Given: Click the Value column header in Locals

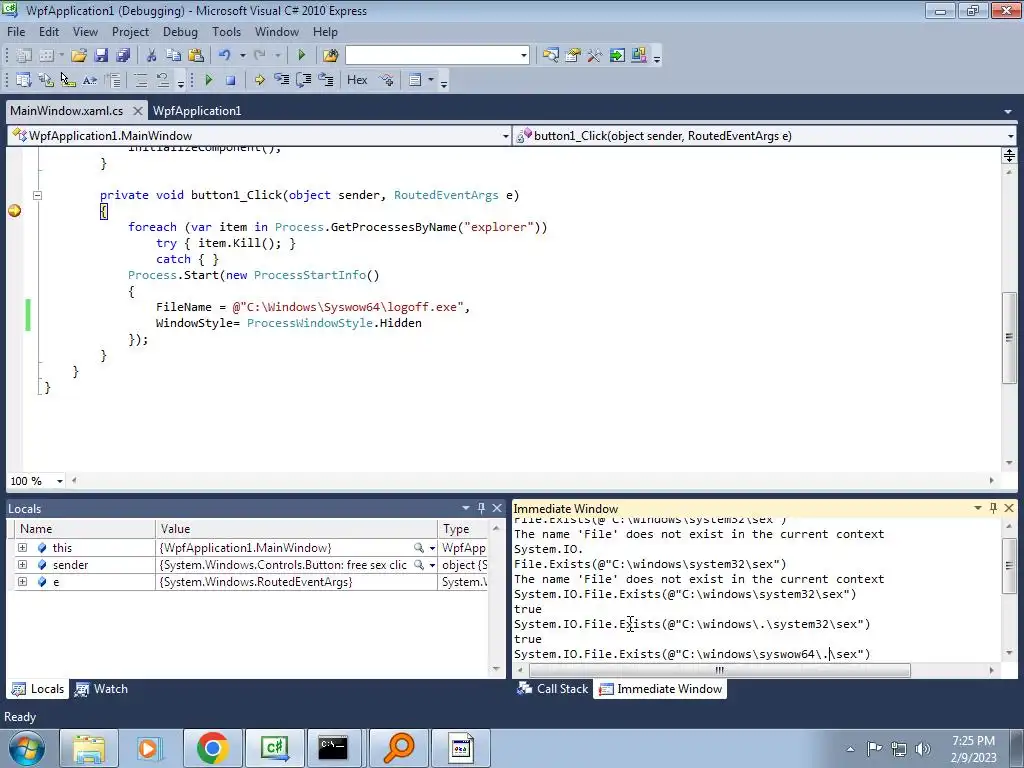Looking at the screenshot, I should click(296, 529).
